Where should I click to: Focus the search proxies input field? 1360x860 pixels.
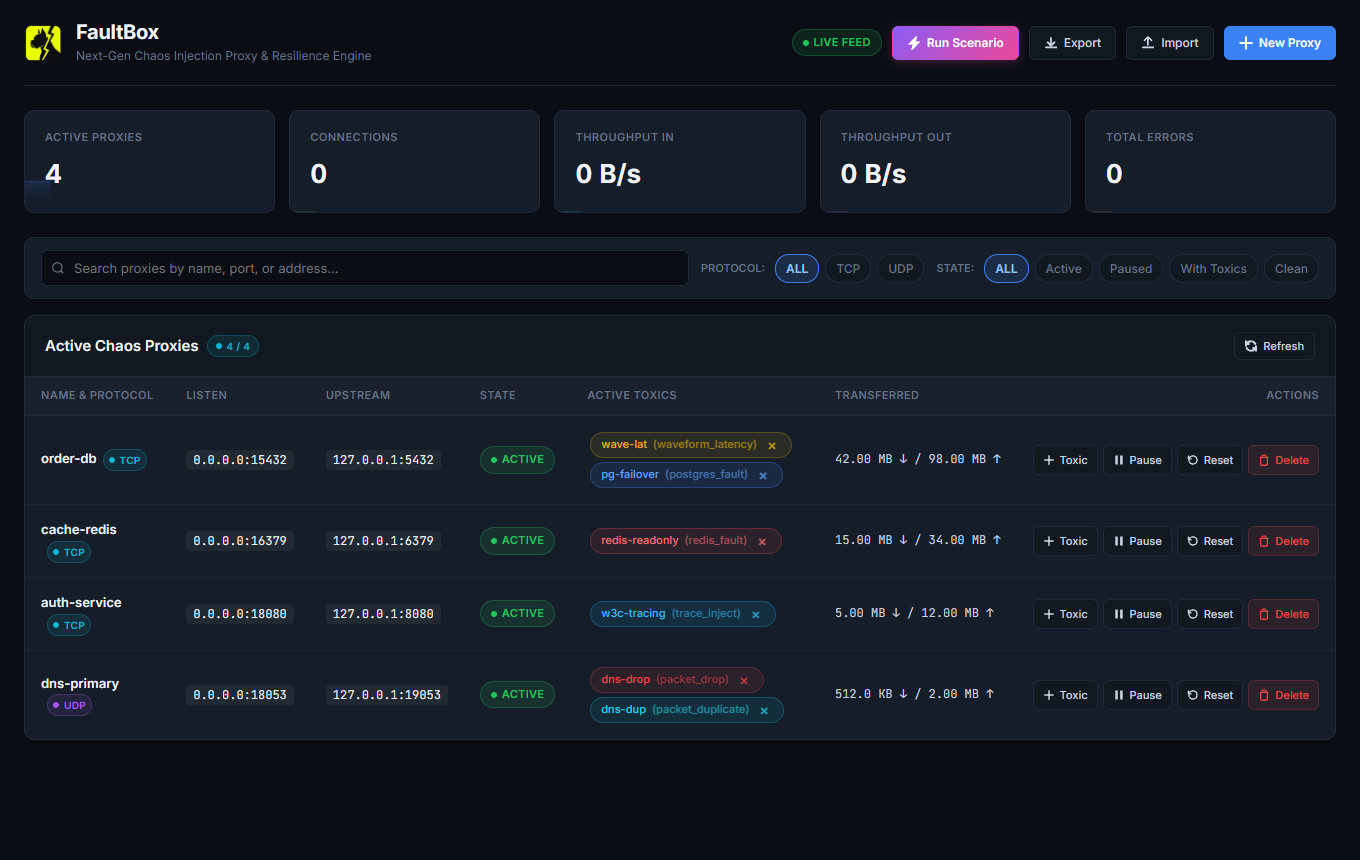365,268
